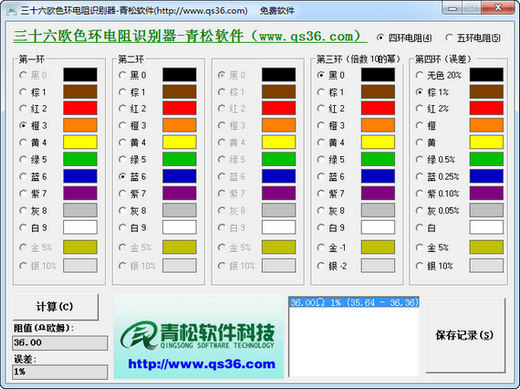Choose 紫 7 in the second ring group
The height and width of the screenshot is (389, 520).
pos(132,194)
